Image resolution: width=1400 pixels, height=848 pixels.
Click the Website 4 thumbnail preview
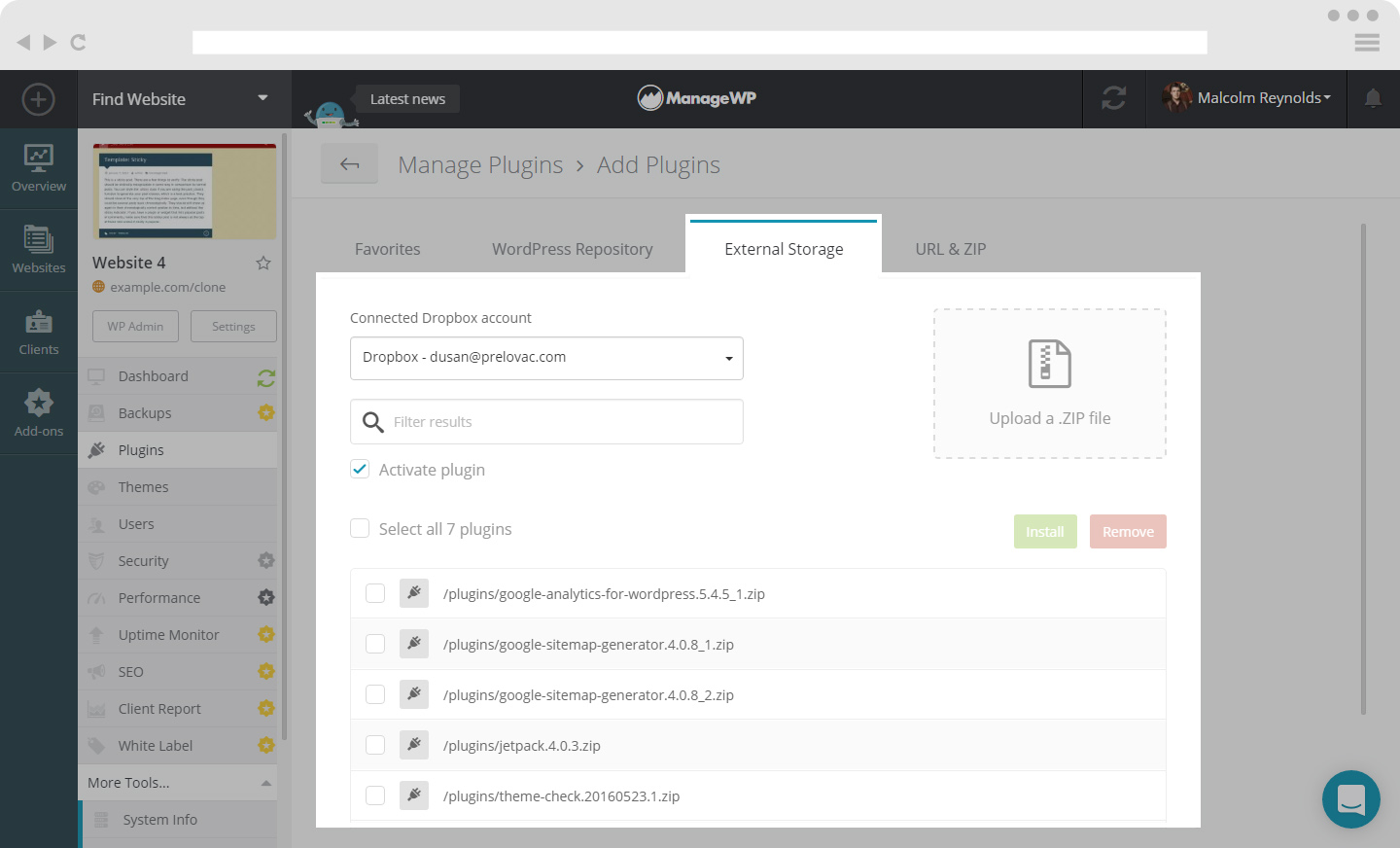(x=185, y=192)
